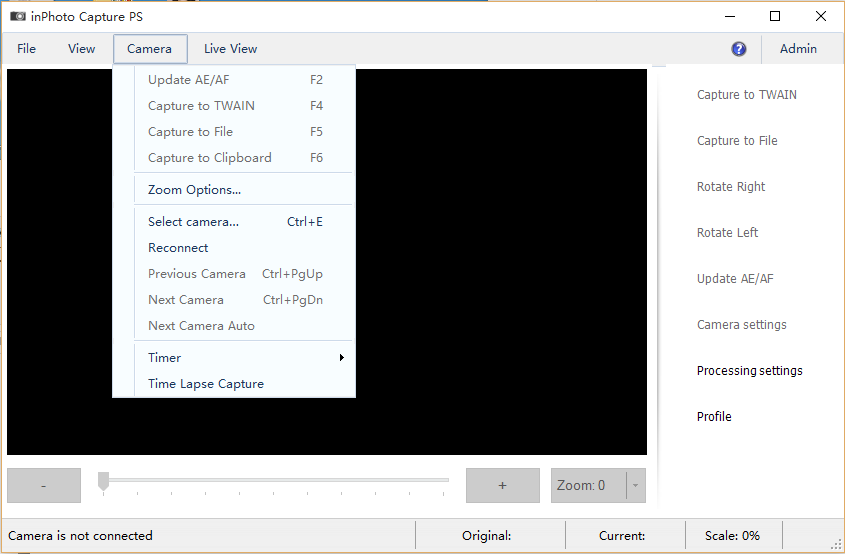Click the Zoom: 0 button
Screen dimensions: 845x554
[x=588, y=486]
